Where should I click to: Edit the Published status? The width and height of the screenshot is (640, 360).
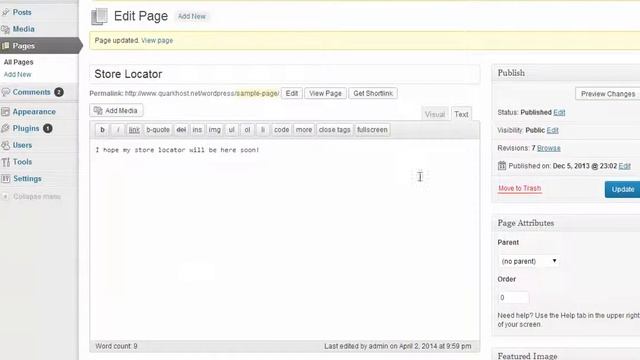pos(559,113)
